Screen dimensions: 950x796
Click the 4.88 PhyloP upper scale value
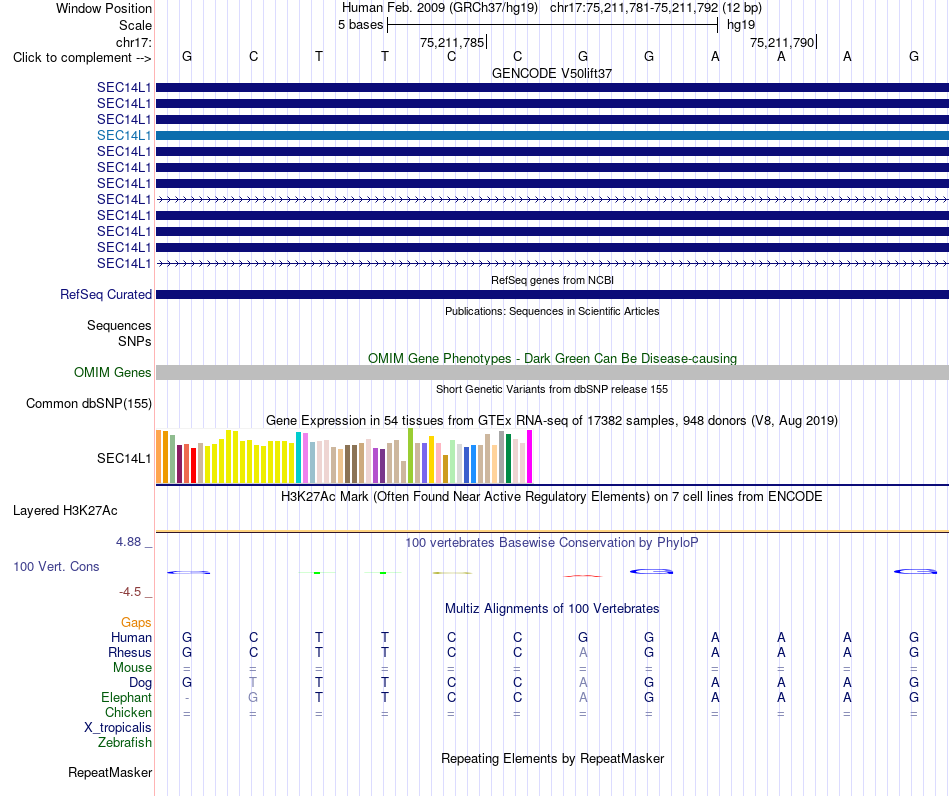pyautogui.click(x=128, y=542)
